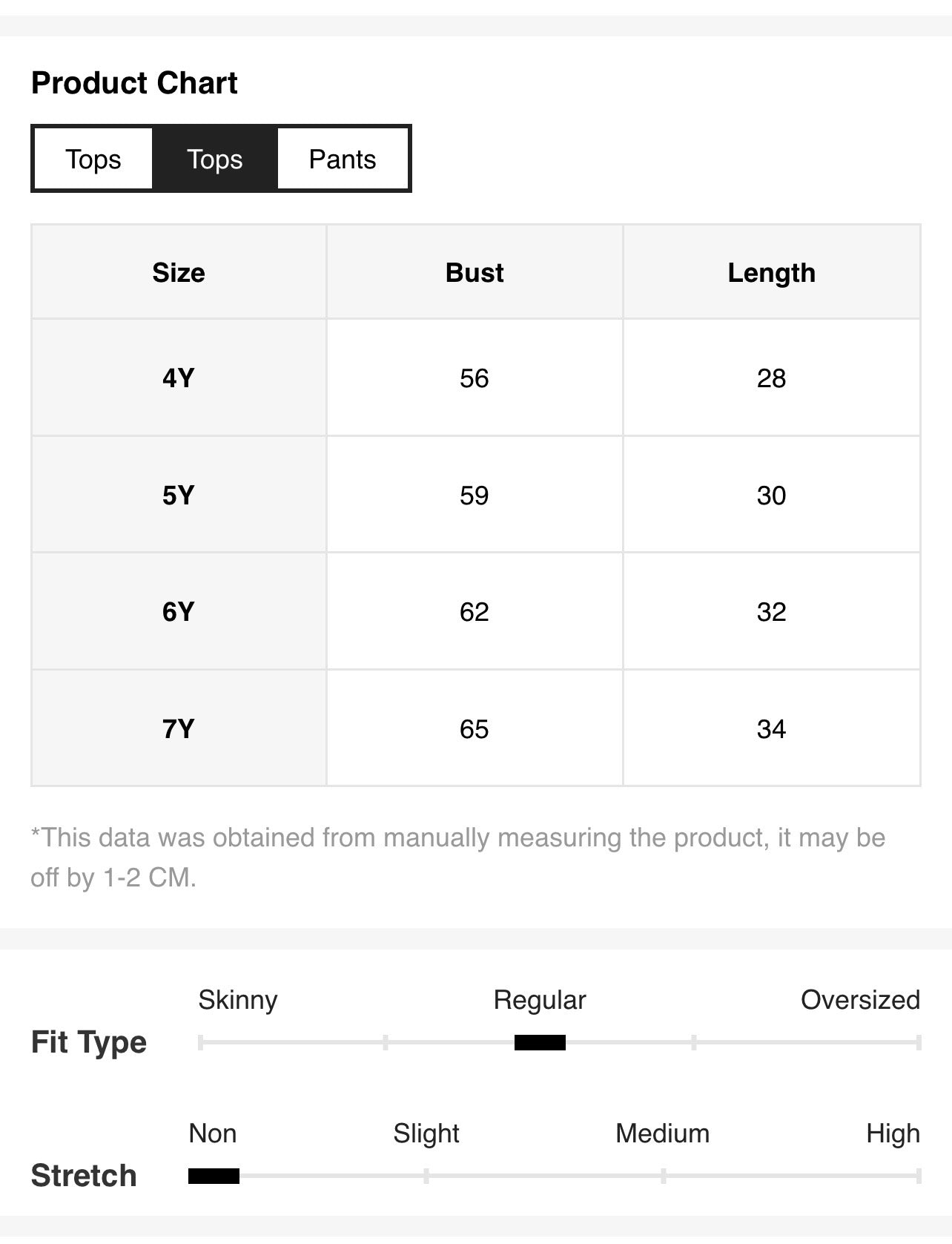Image resolution: width=952 pixels, height=1244 pixels.
Task: Switch to the Pants tab
Action: point(343,159)
